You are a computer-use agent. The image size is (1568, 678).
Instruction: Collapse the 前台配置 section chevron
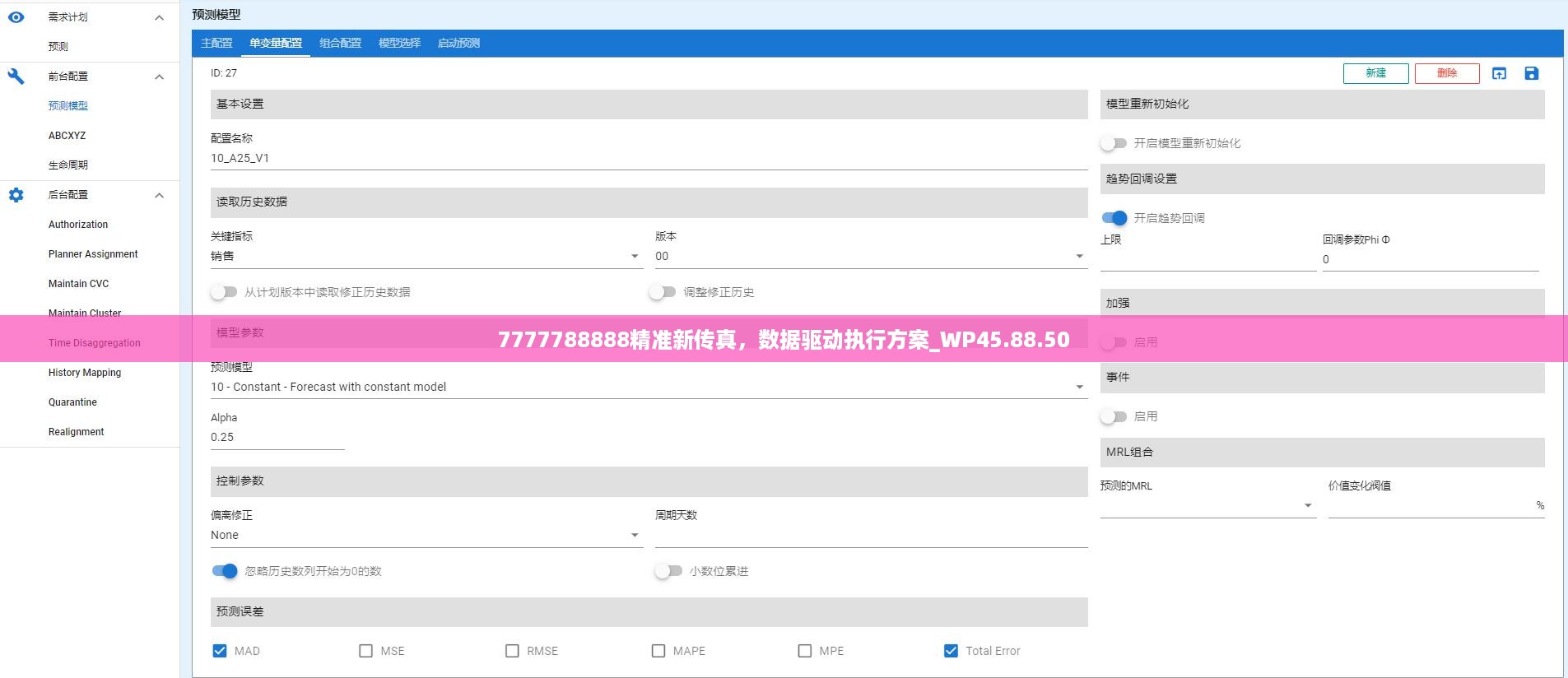tap(160, 77)
